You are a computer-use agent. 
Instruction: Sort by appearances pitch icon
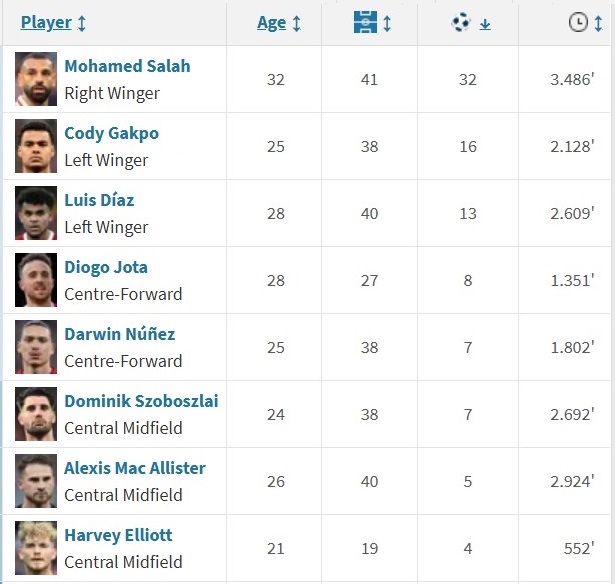click(364, 23)
